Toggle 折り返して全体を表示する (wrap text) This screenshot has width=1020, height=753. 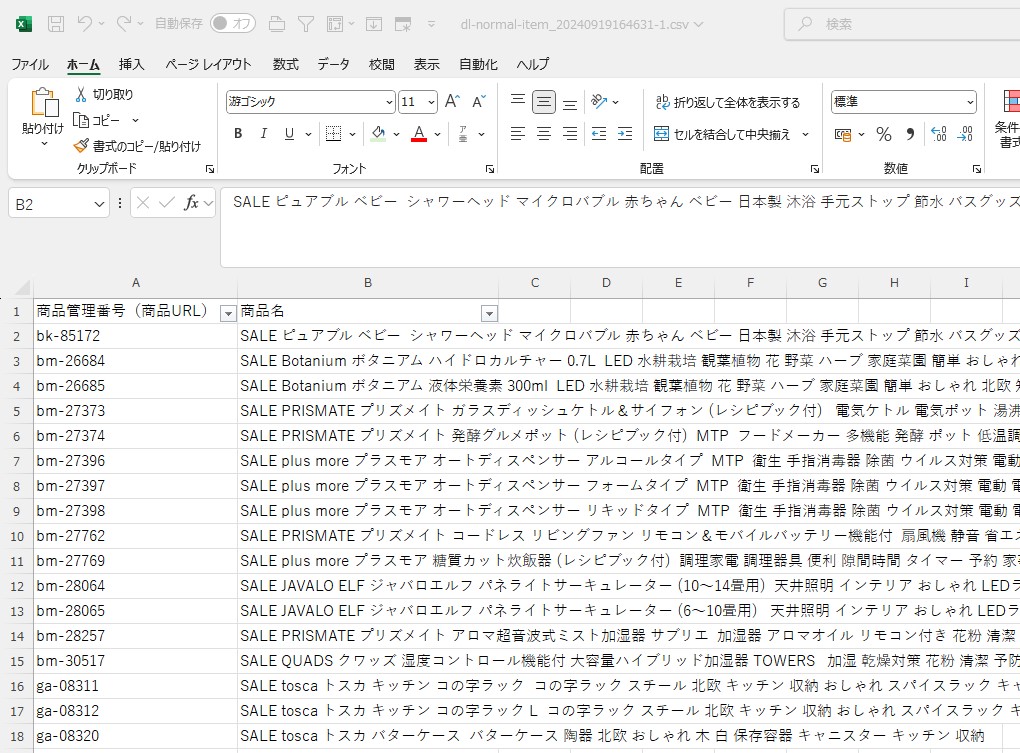pyautogui.click(x=727, y=102)
